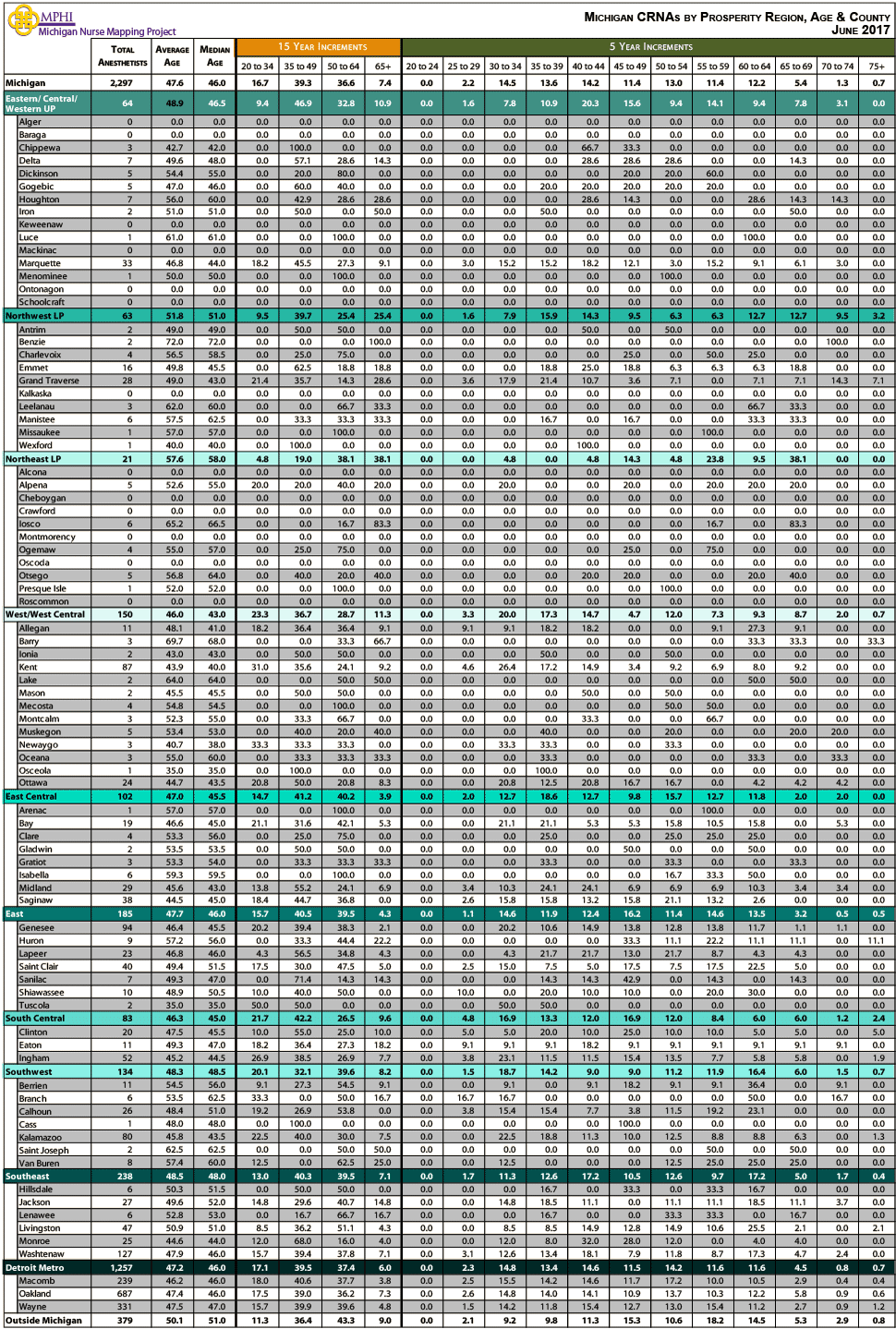Click the 'Marquette' county row label
896x1329 pixels.
[x=40, y=263]
